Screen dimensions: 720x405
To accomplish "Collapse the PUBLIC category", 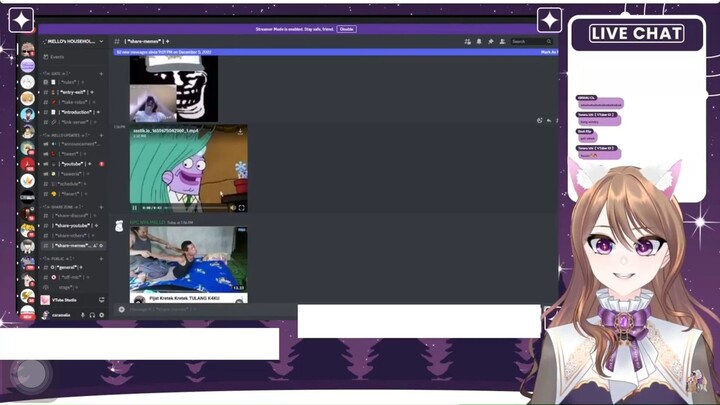I will click(59, 259).
